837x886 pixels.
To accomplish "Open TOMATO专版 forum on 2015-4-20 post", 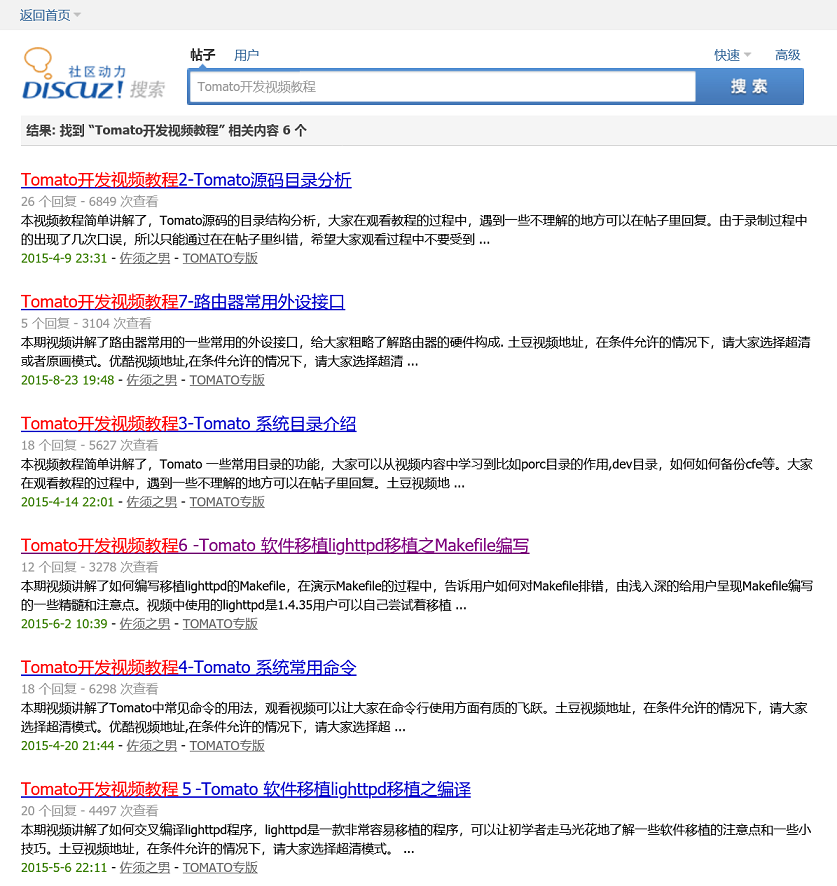I will (x=227, y=746).
